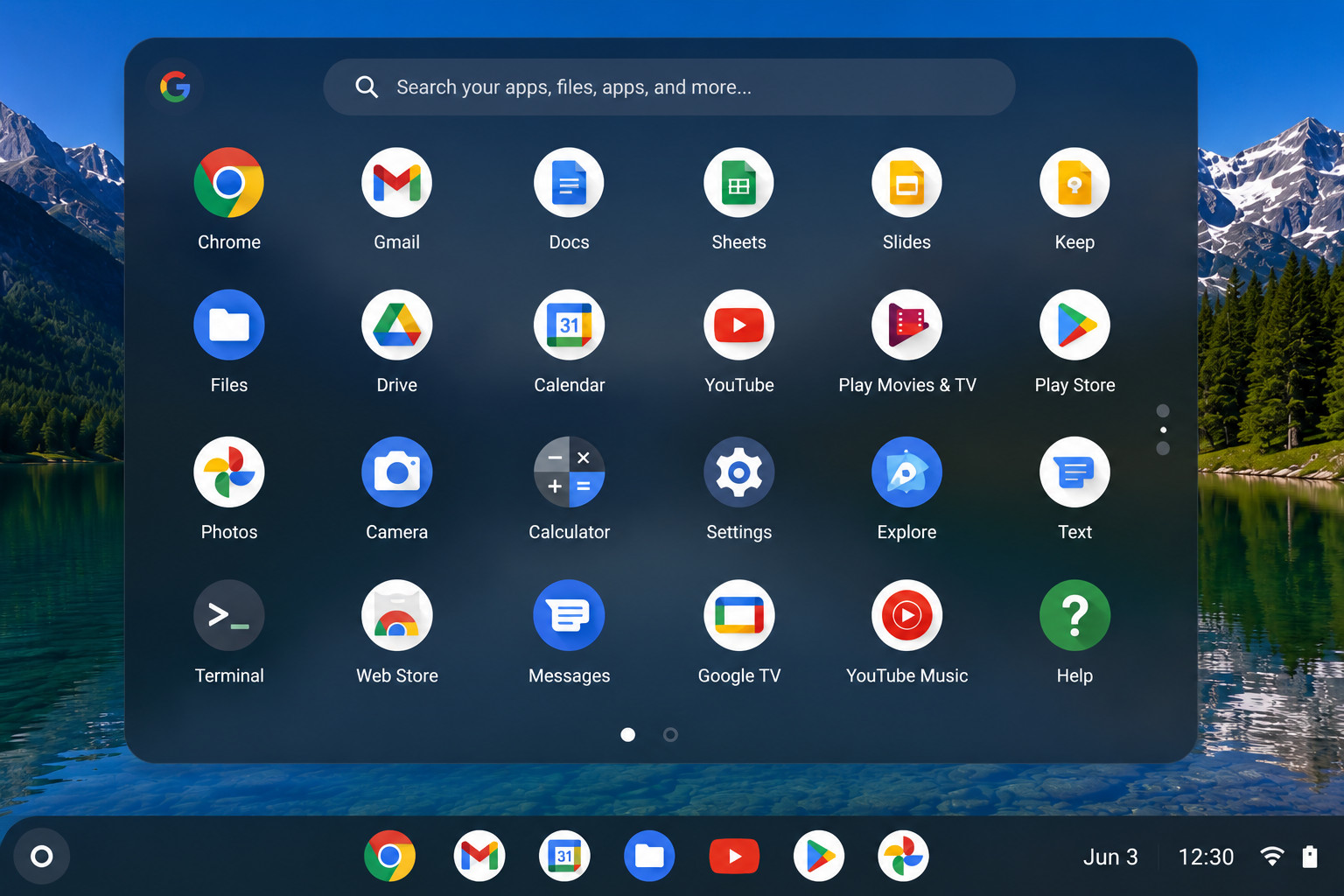Open Calendar pinned on the shelf
Viewport: 1344px width, 896px height.
tap(564, 856)
